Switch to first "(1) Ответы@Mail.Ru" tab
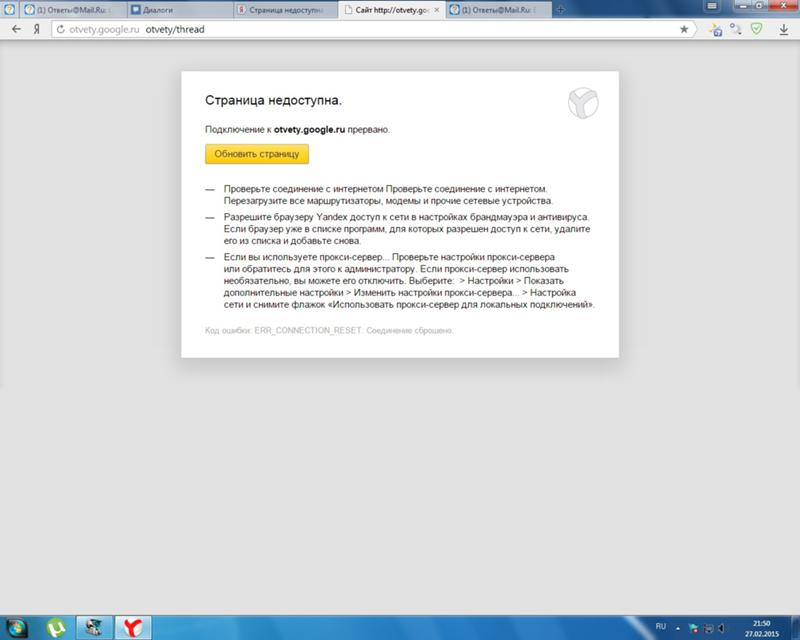The image size is (800, 640). (x=72, y=10)
